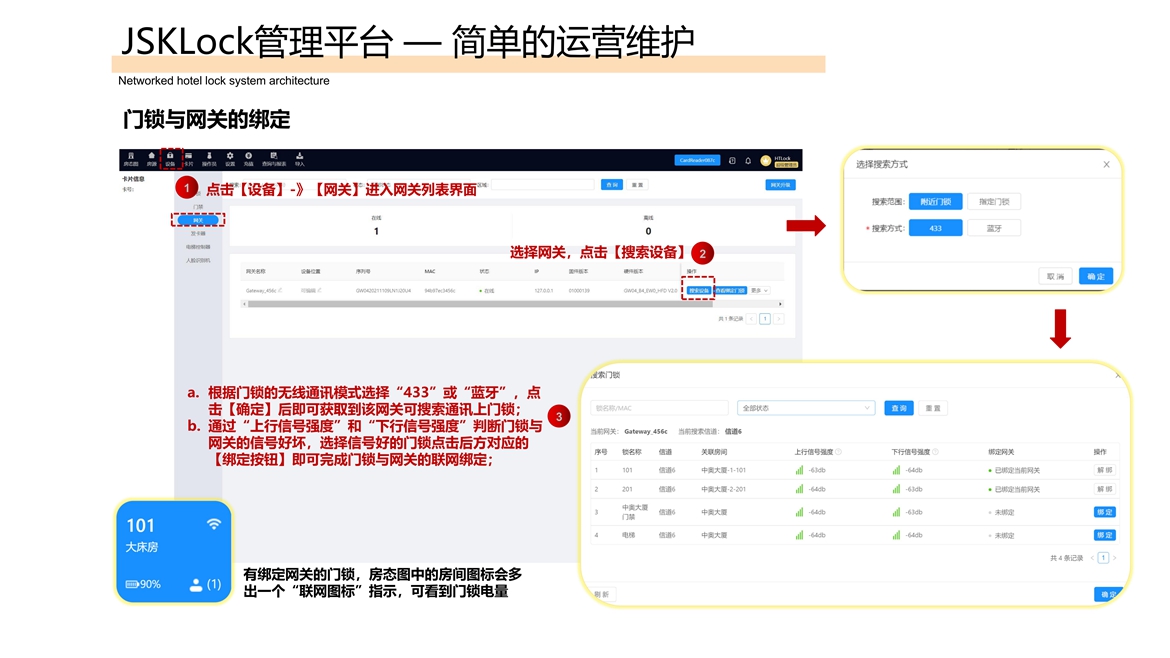Click the 搜索设备 button in gateway row
1170x658 pixels.
[699, 291]
